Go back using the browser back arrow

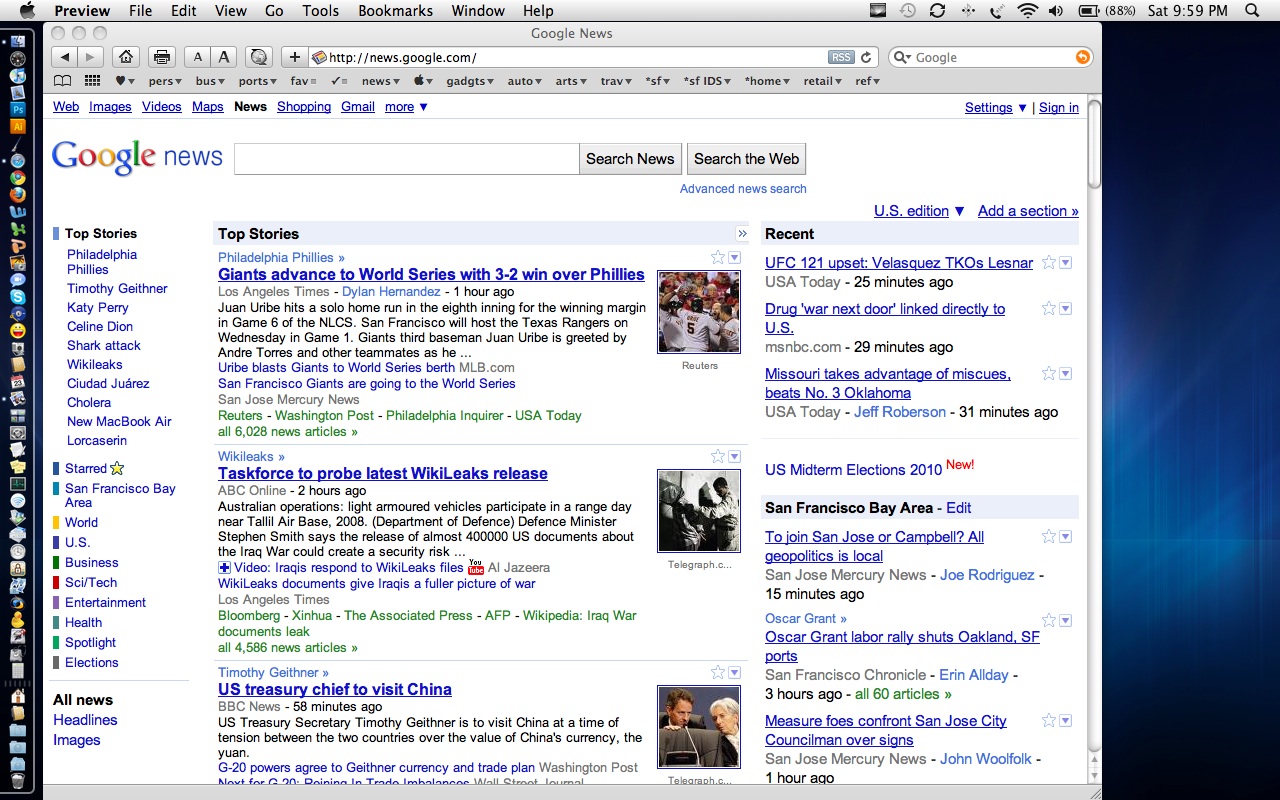(x=64, y=57)
